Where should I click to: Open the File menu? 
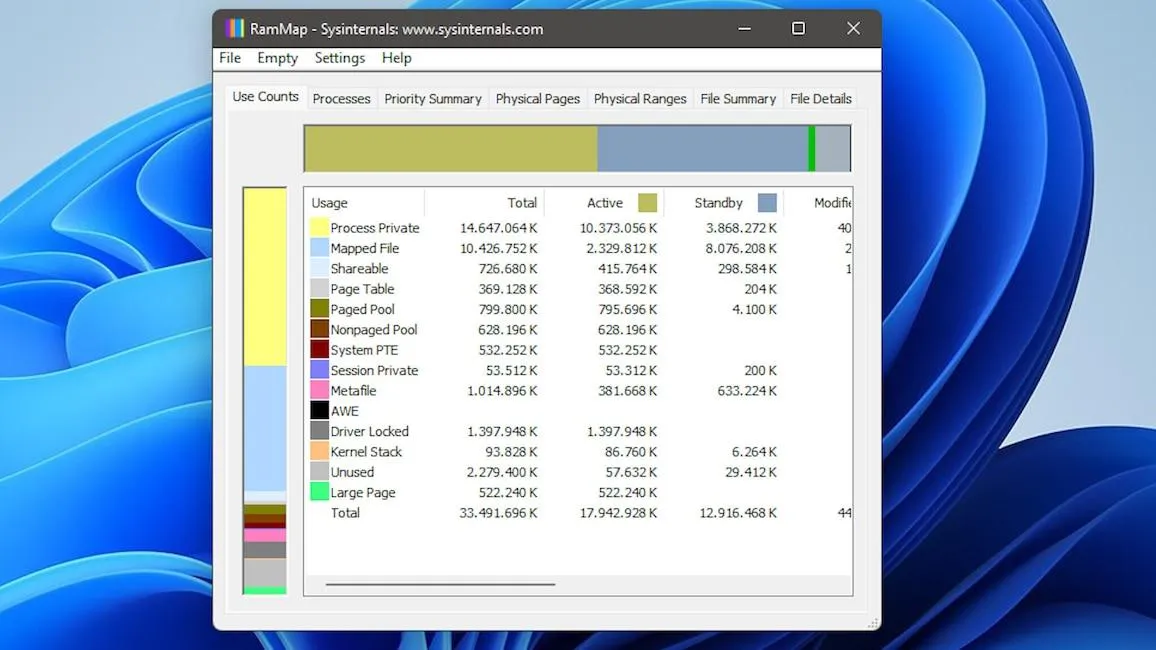(x=230, y=58)
